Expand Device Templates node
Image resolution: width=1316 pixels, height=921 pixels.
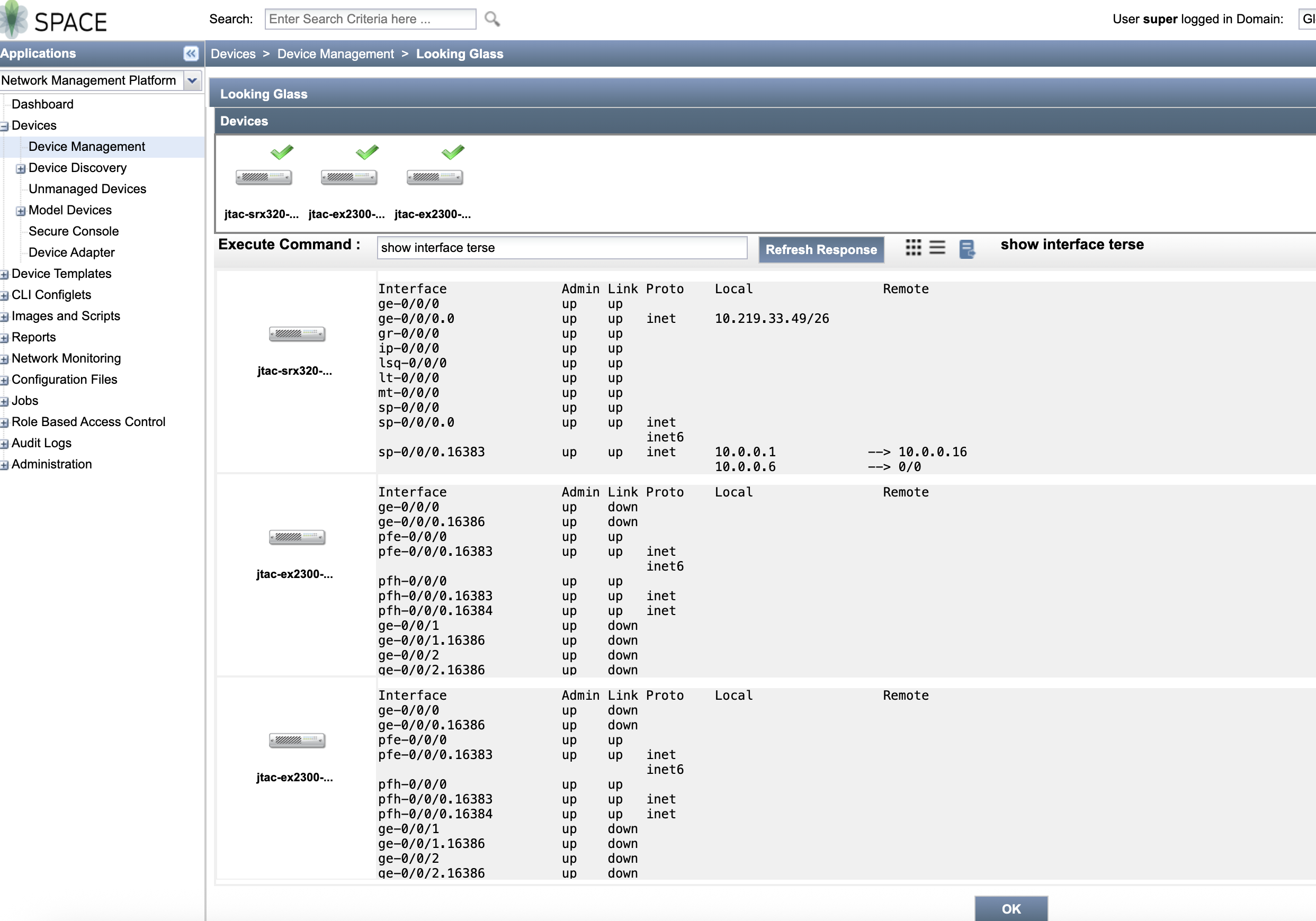5,275
